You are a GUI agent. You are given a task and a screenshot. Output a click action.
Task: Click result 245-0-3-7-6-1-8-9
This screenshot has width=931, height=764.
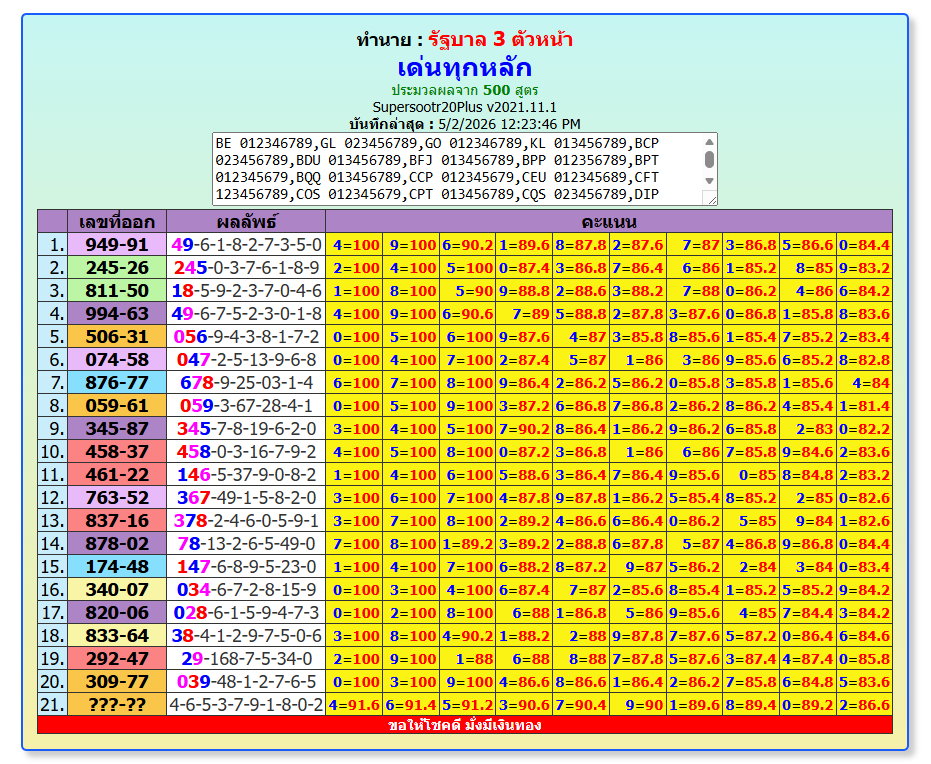coord(246,268)
